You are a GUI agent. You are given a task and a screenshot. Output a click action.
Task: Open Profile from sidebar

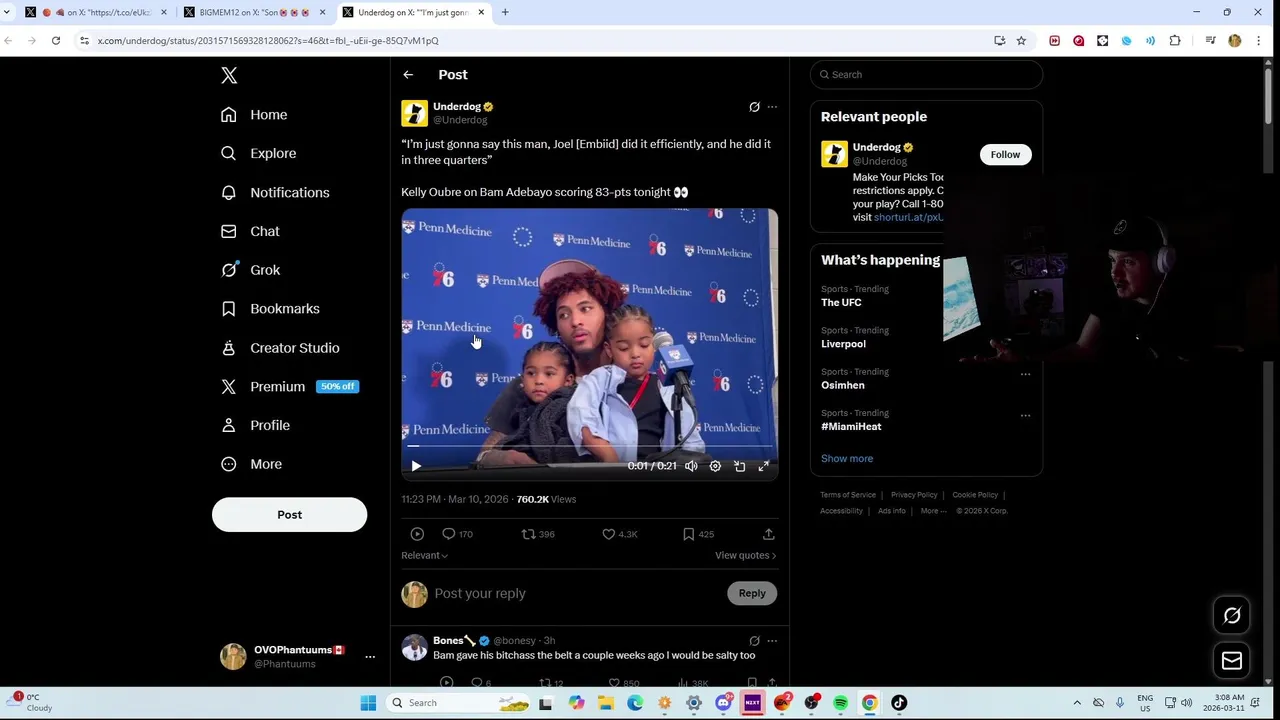point(255,425)
